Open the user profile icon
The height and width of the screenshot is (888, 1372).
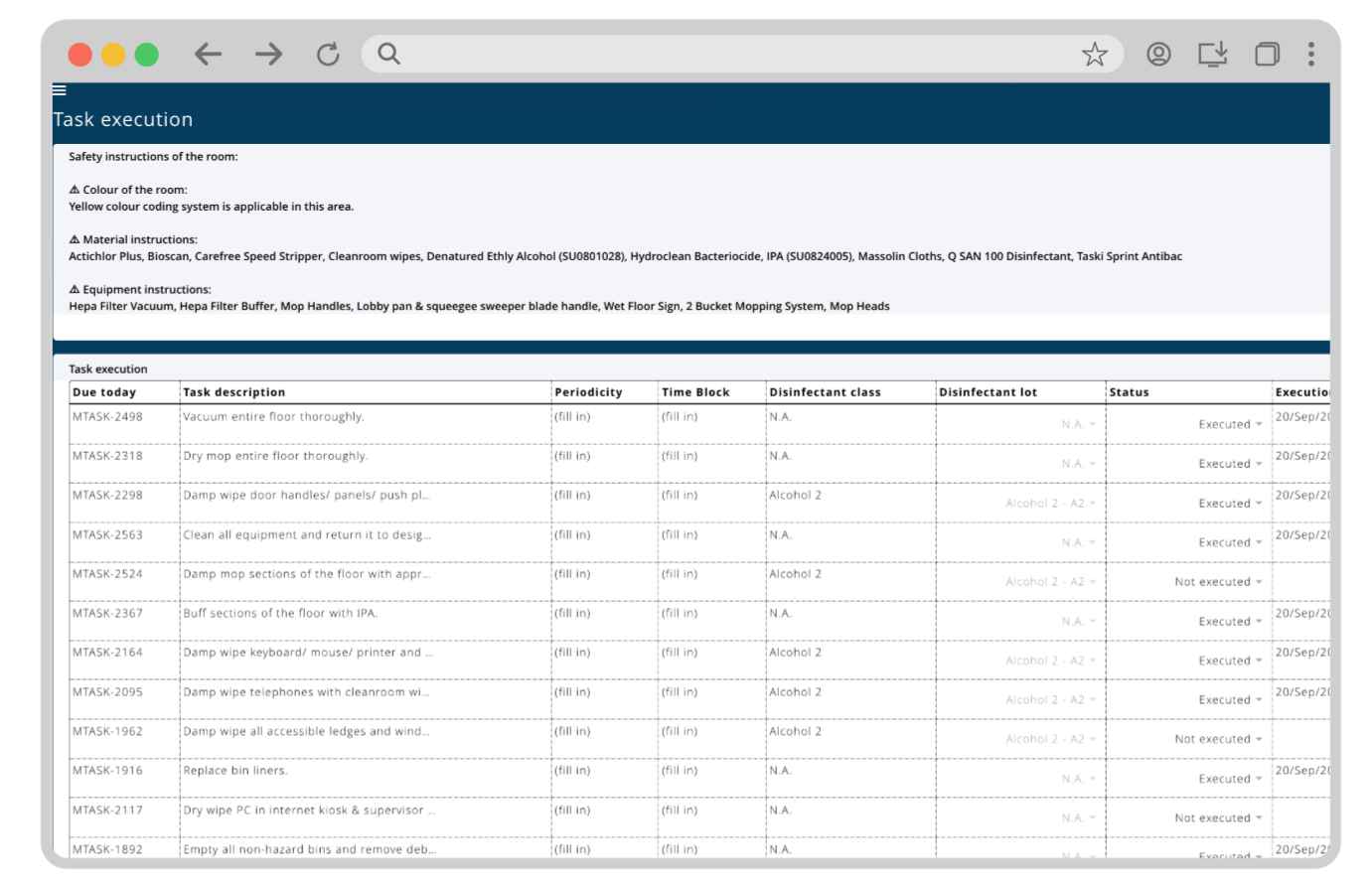click(x=1158, y=54)
